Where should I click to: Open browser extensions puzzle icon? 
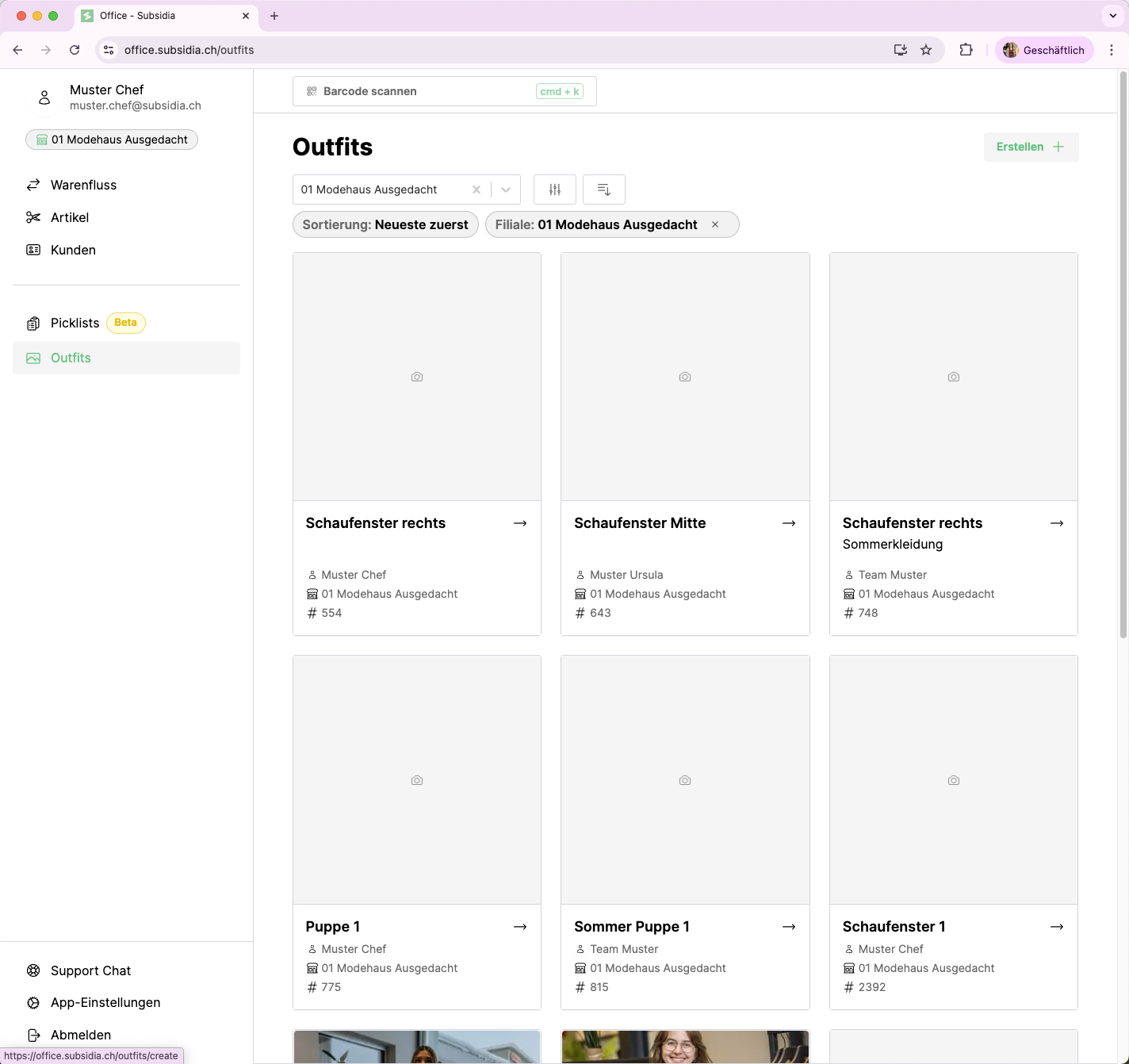click(966, 50)
